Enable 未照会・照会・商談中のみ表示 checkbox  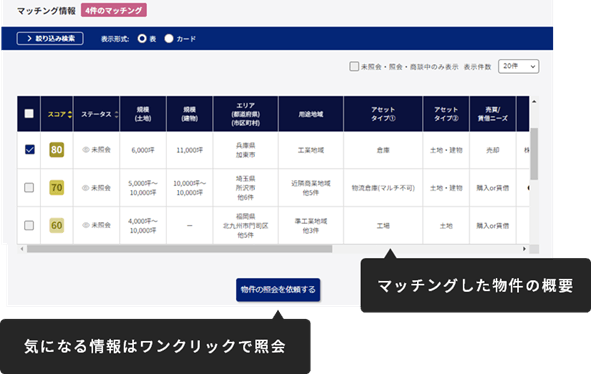tap(354, 66)
